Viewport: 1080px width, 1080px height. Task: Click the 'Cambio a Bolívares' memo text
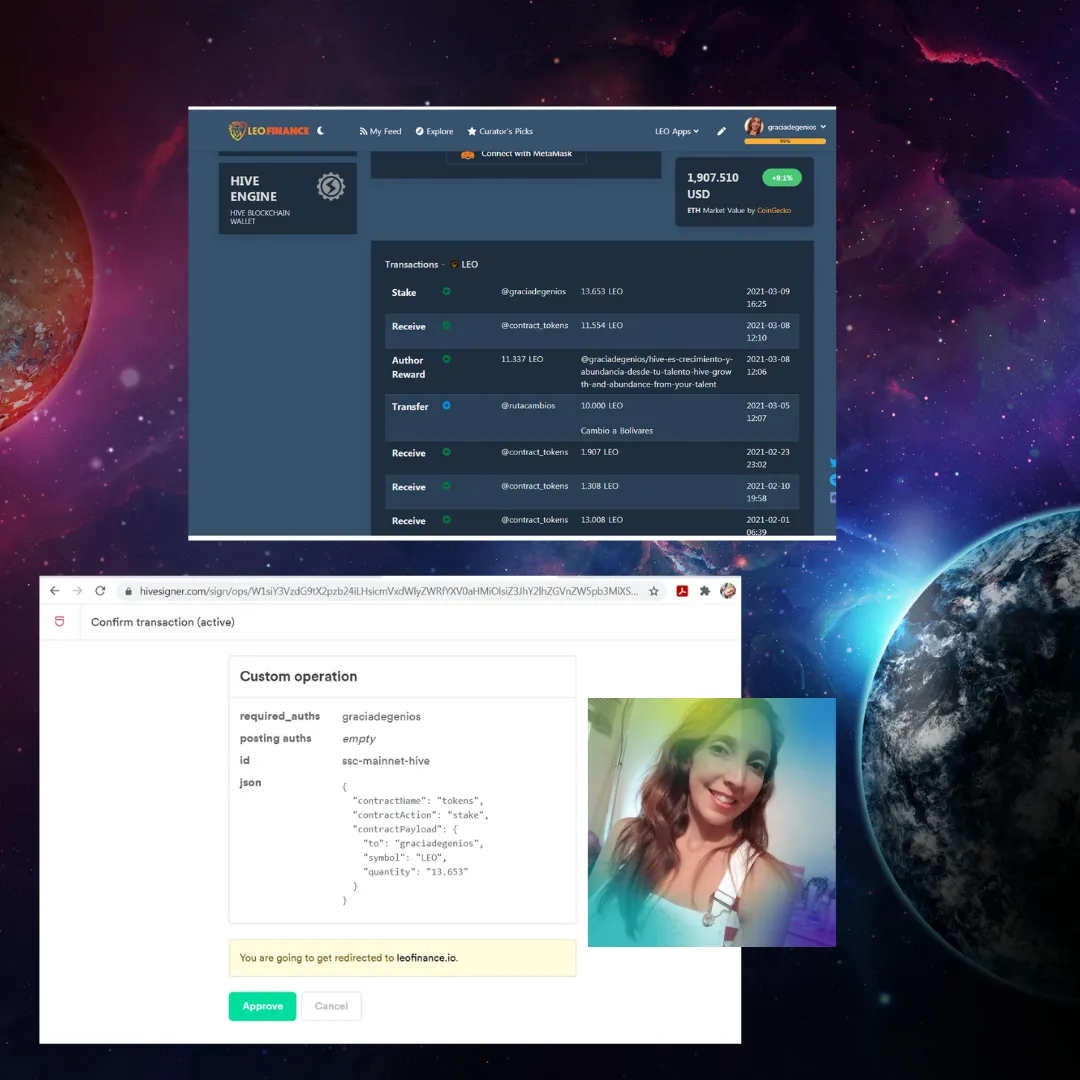coord(616,430)
